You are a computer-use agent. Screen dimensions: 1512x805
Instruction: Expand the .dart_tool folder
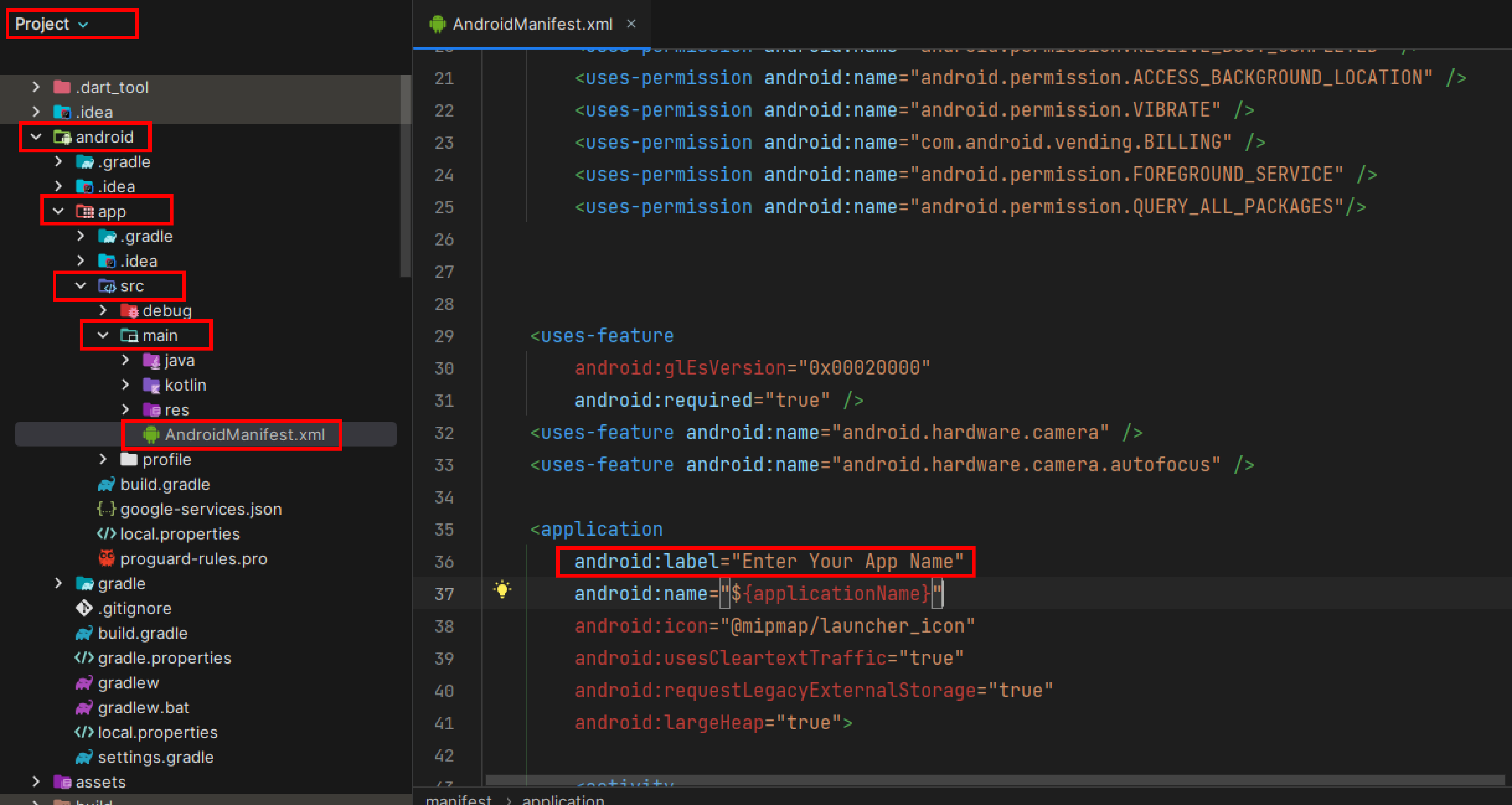tap(36, 87)
